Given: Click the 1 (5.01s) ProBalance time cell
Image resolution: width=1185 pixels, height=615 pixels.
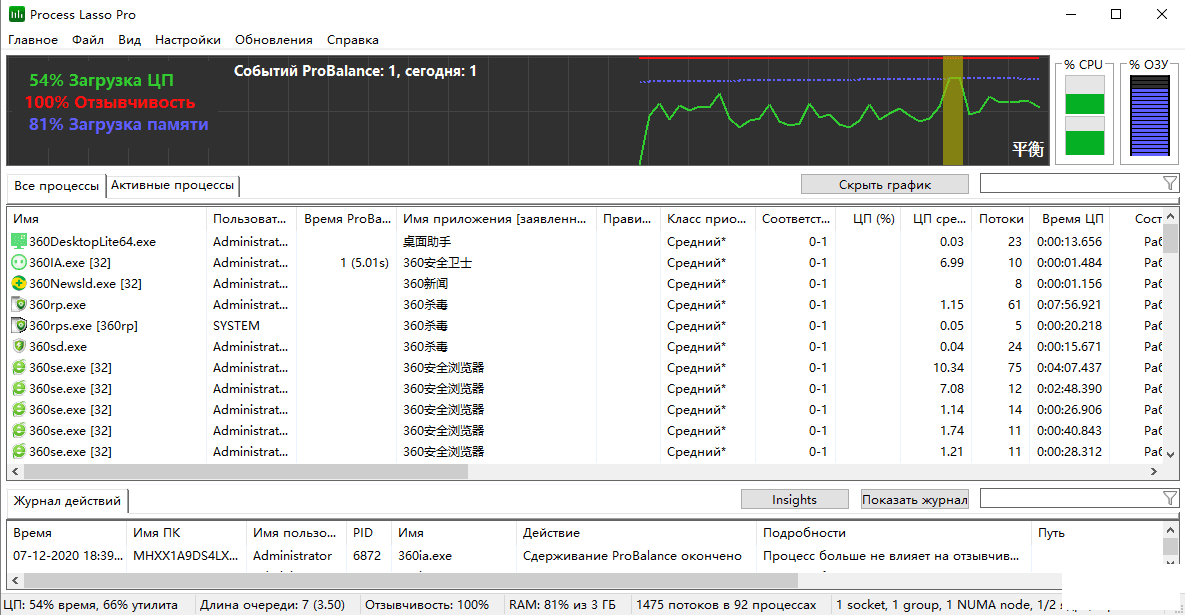Looking at the screenshot, I should tap(364, 263).
